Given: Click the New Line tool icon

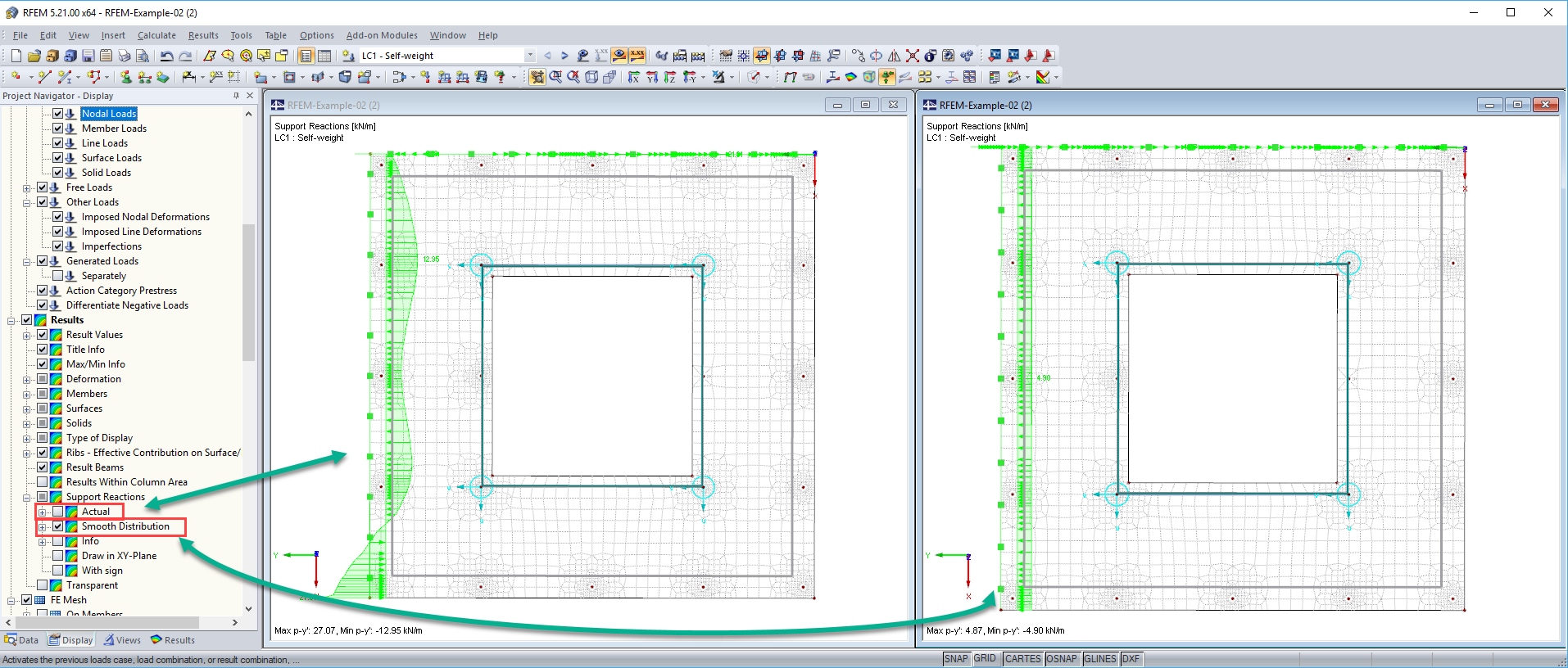Looking at the screenshot, I should click(x=44, y=77).
